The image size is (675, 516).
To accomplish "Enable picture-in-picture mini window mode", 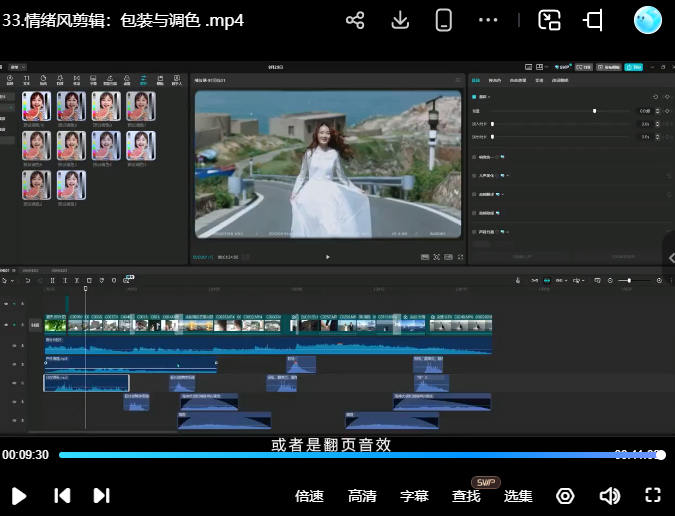I will (x=549, y=20).
